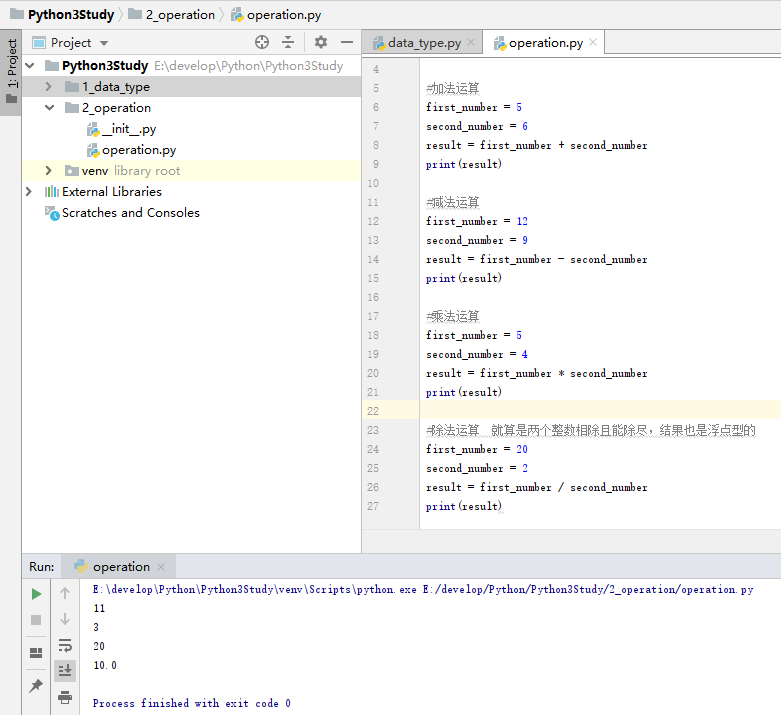Click the Stop process square icon
The width and height of the screenshot is (781, 715).
coord(36,620)
